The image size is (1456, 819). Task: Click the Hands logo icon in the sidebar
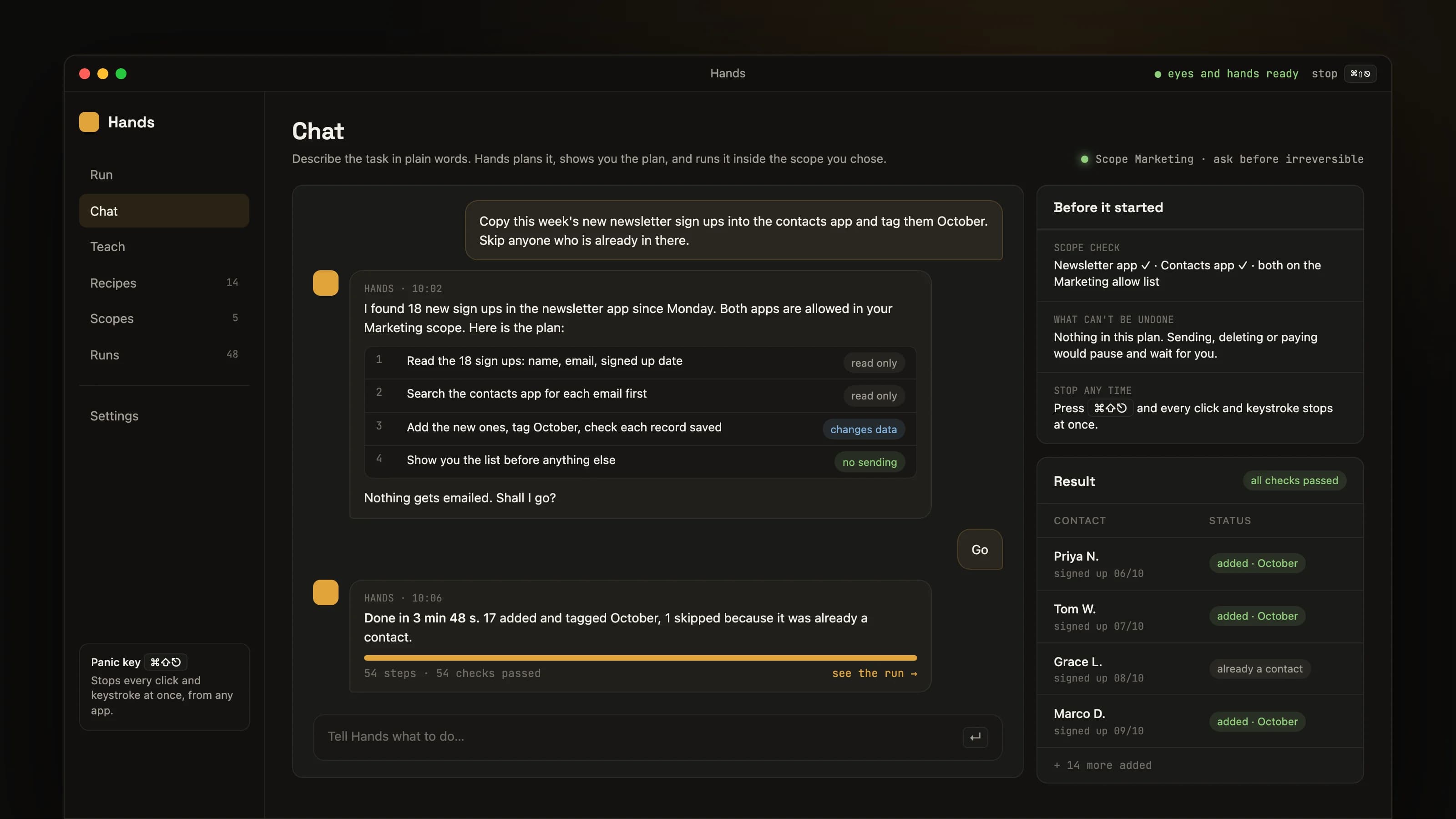tap(89, 122)
